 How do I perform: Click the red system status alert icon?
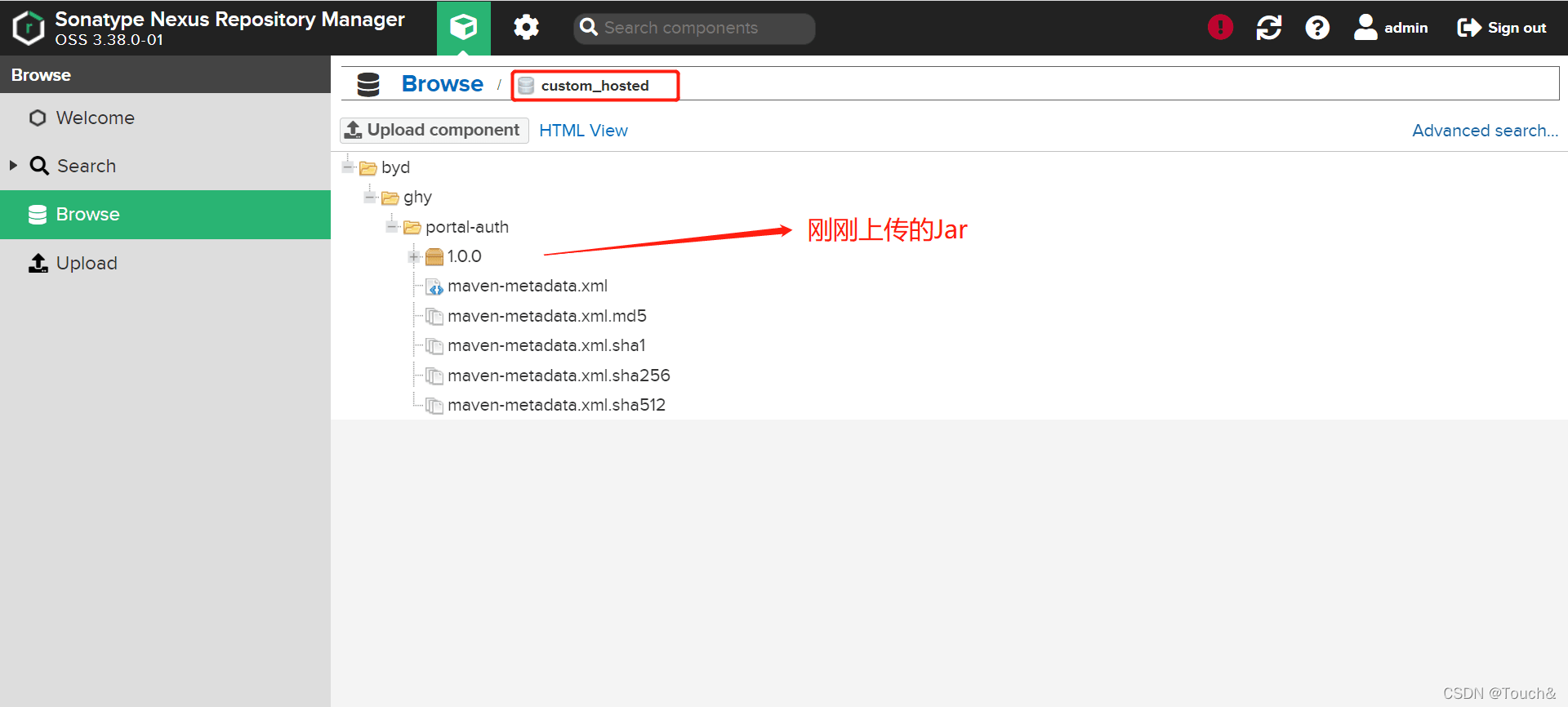pyautogui.click(x=1220, y=28)
